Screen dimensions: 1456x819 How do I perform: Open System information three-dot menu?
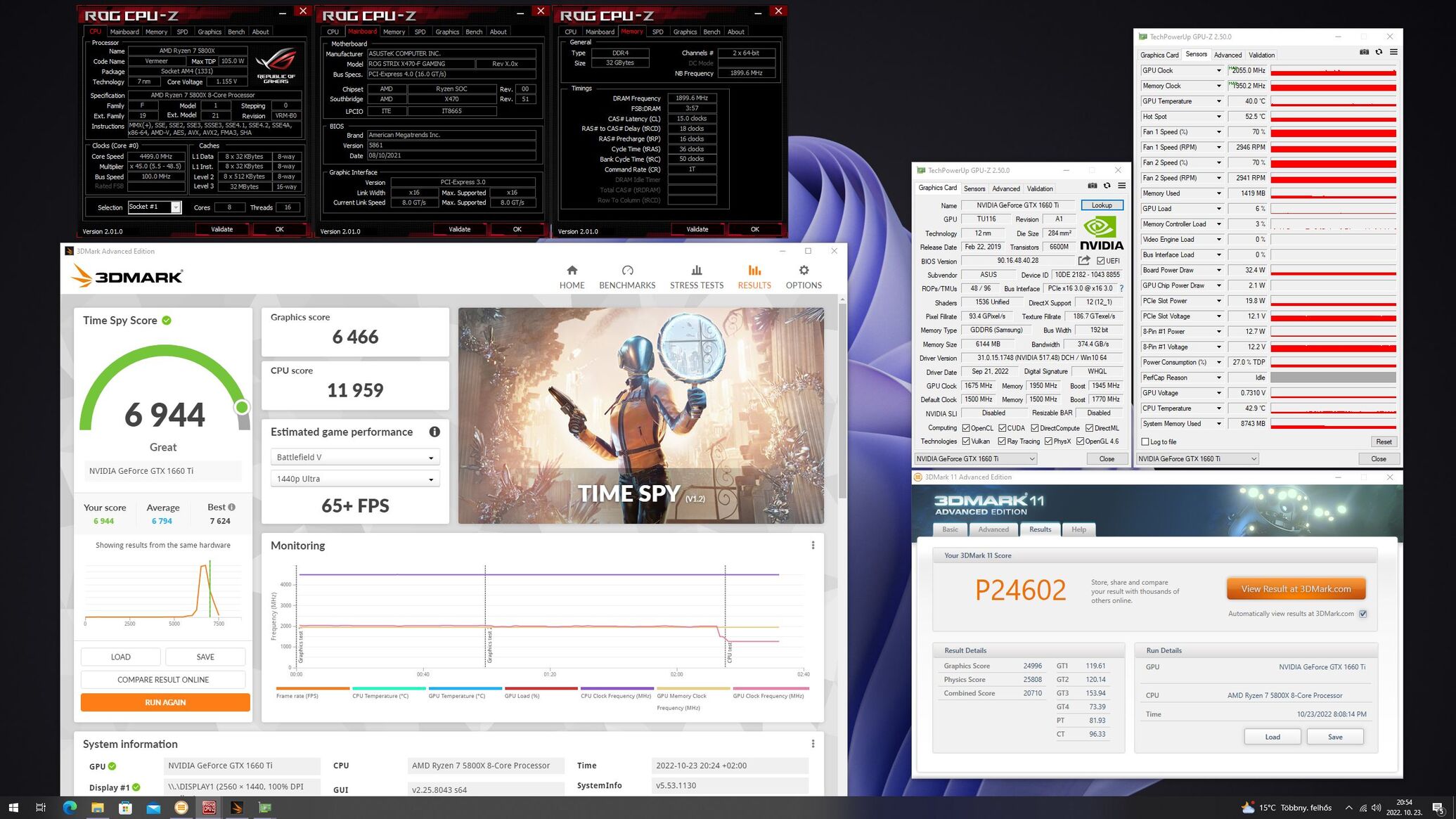813,744
